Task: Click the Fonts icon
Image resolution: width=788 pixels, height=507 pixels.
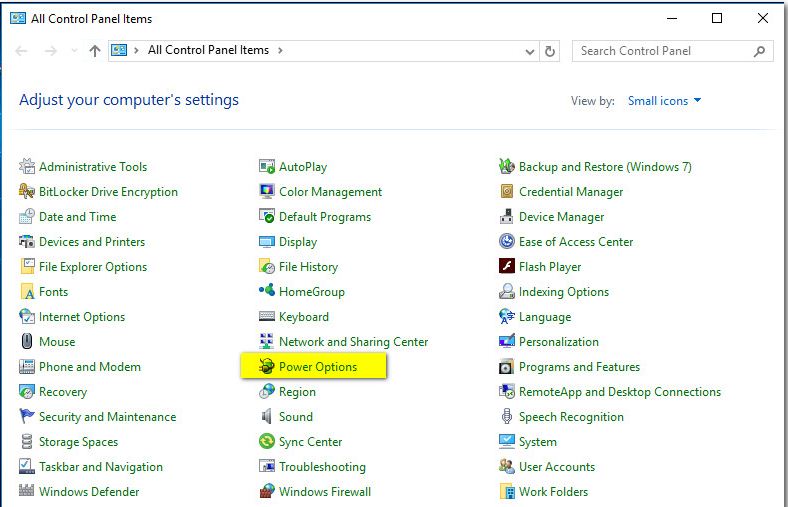Action: (x=27, y=291)
